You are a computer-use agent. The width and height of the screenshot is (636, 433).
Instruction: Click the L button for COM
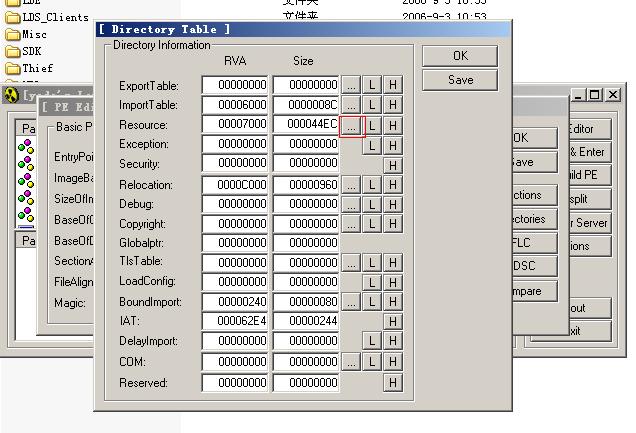pos(372,362)
